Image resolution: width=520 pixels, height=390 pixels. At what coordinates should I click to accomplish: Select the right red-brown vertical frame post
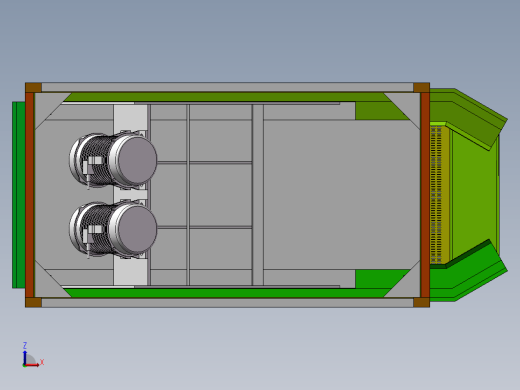click(425, 195)
